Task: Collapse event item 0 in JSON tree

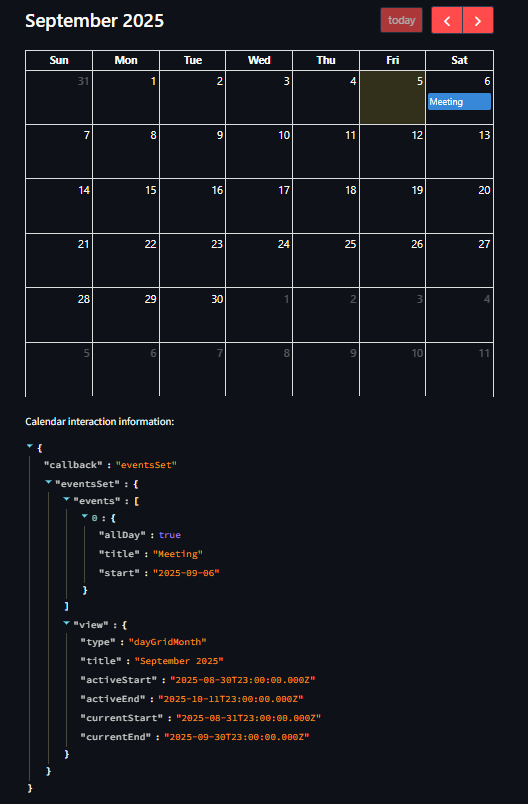Action: click(85, 517)
